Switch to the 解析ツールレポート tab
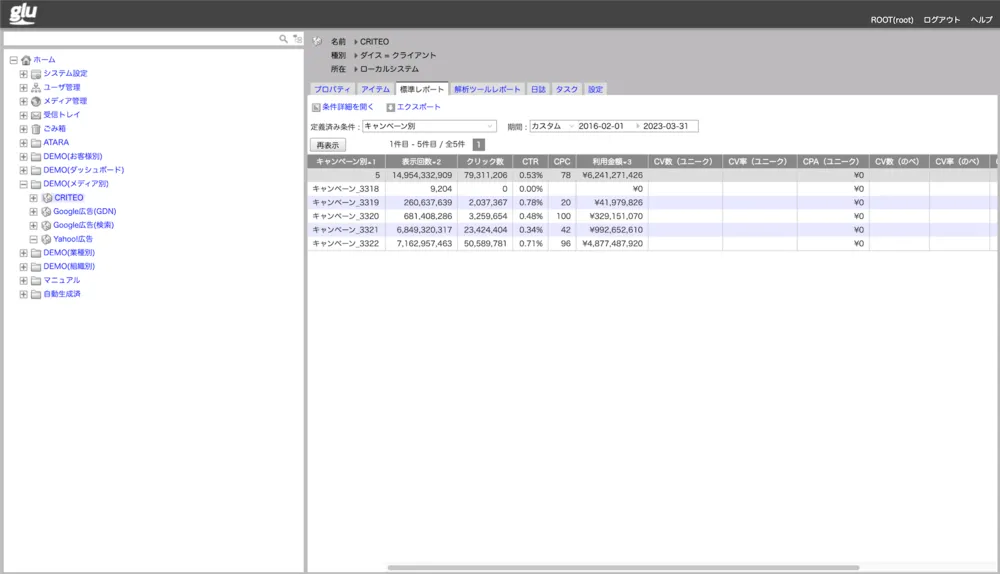This screenshot has height=574, width=1000. pyautogui.click(x=487, y=90)
